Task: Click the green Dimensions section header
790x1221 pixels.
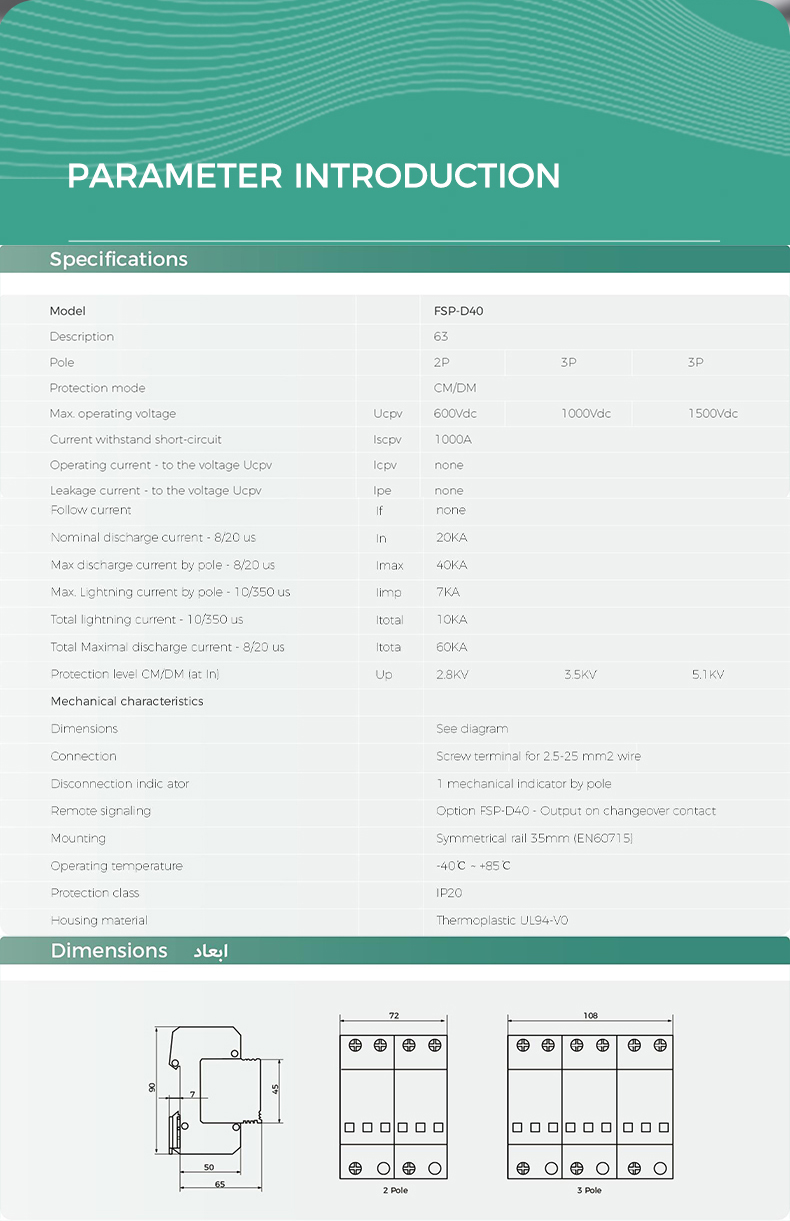Action: 394,951
